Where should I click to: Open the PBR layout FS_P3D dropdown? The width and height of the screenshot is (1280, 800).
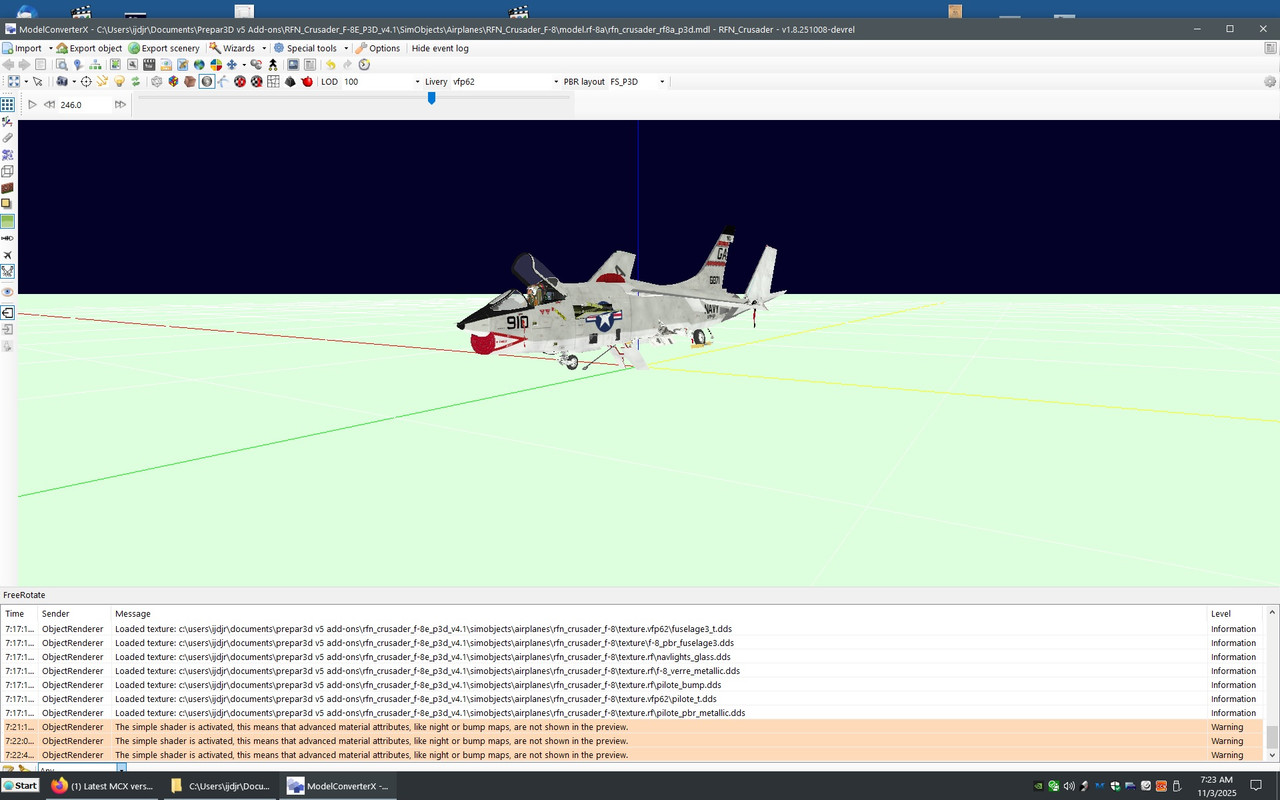pyautogui.click(x=661, y=81)
